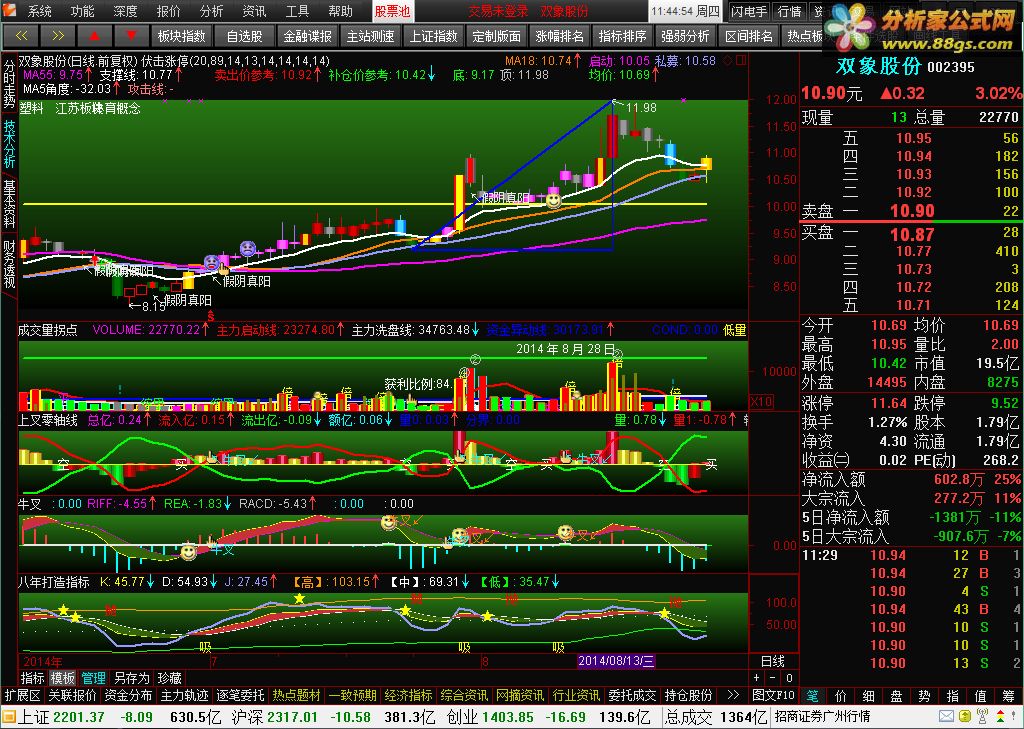1024x729 pixels.
Task: Click the hand pointer icon near 假阴真阳
Action: [x=223, y=268]
